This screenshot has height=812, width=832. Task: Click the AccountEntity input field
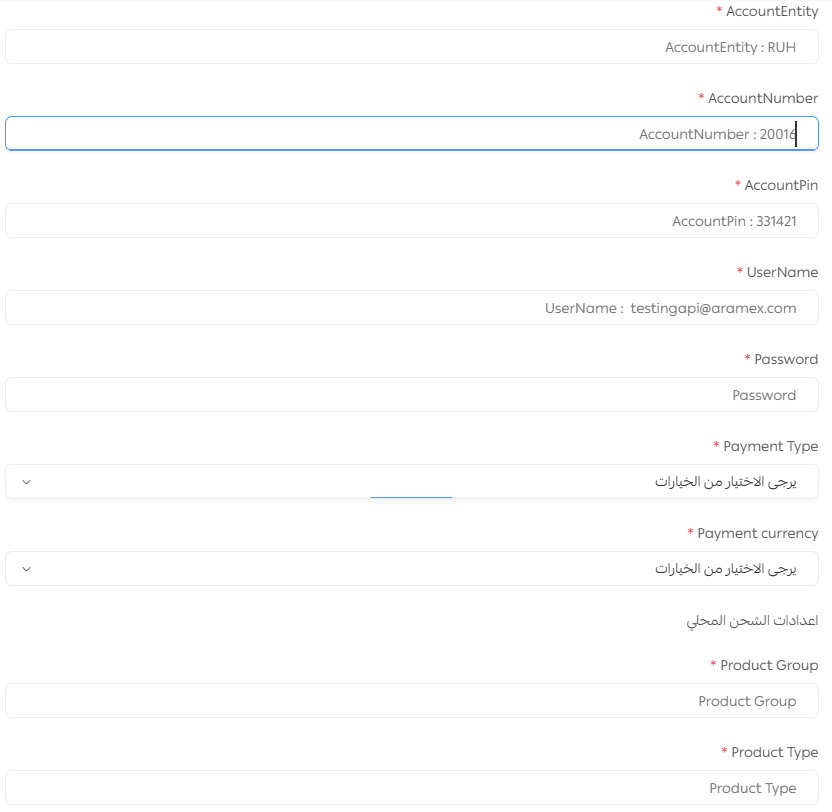pyautogui.click(x=411, y=47)
